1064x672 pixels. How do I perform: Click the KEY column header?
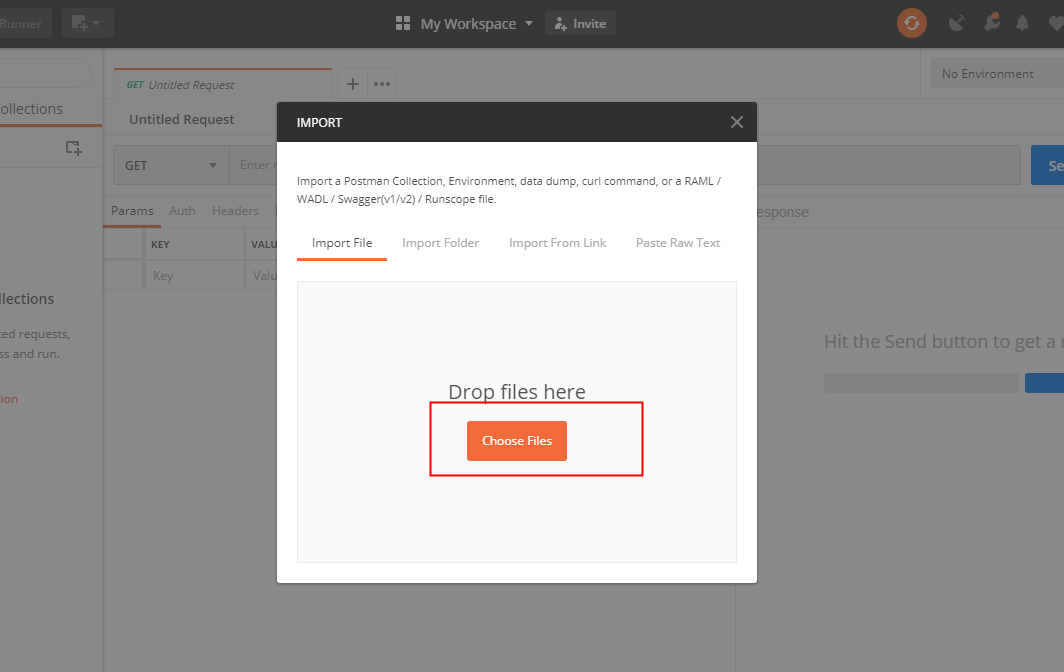click(160, 244)
